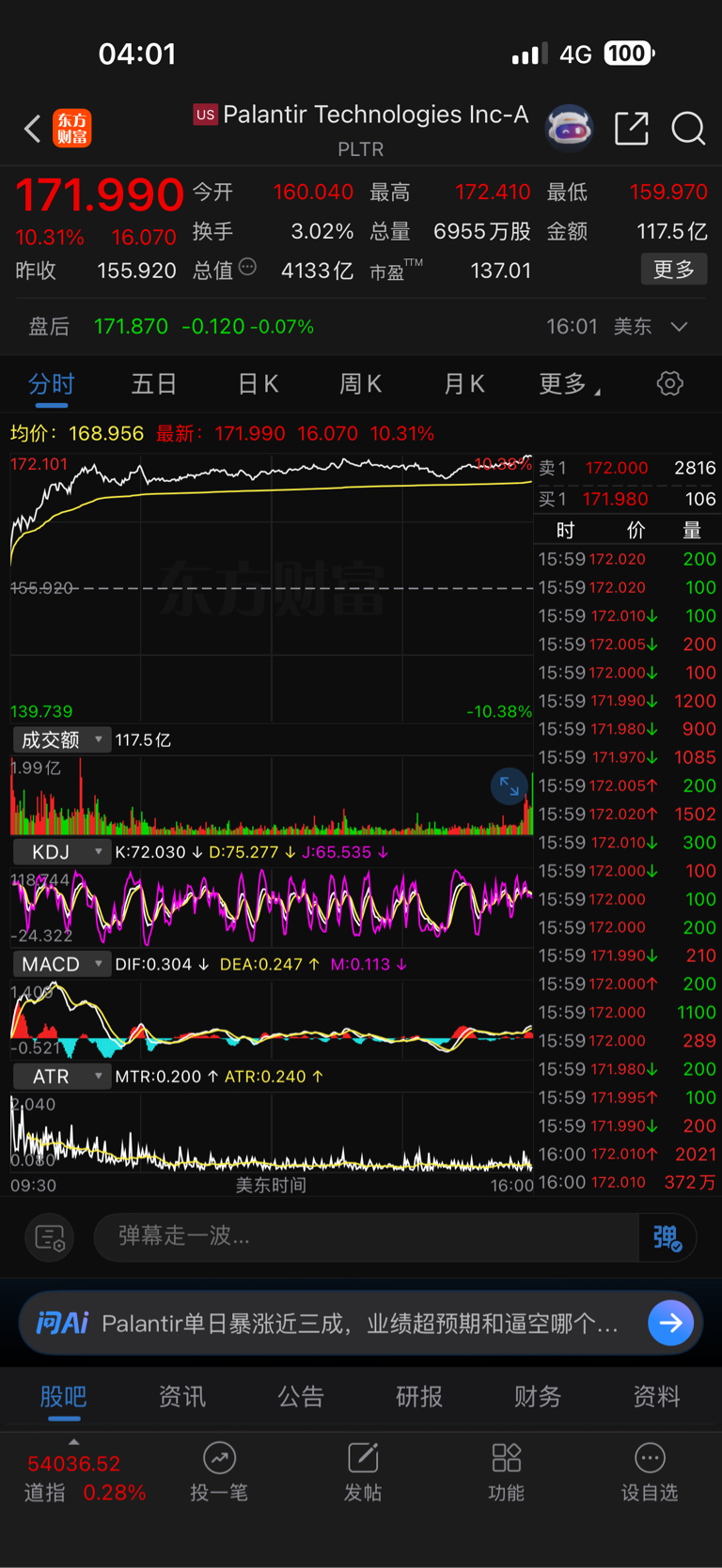Open the search magnifier icon
Image resolution: width=722 pixels, height=1568 pixels.
click(688, 129)
